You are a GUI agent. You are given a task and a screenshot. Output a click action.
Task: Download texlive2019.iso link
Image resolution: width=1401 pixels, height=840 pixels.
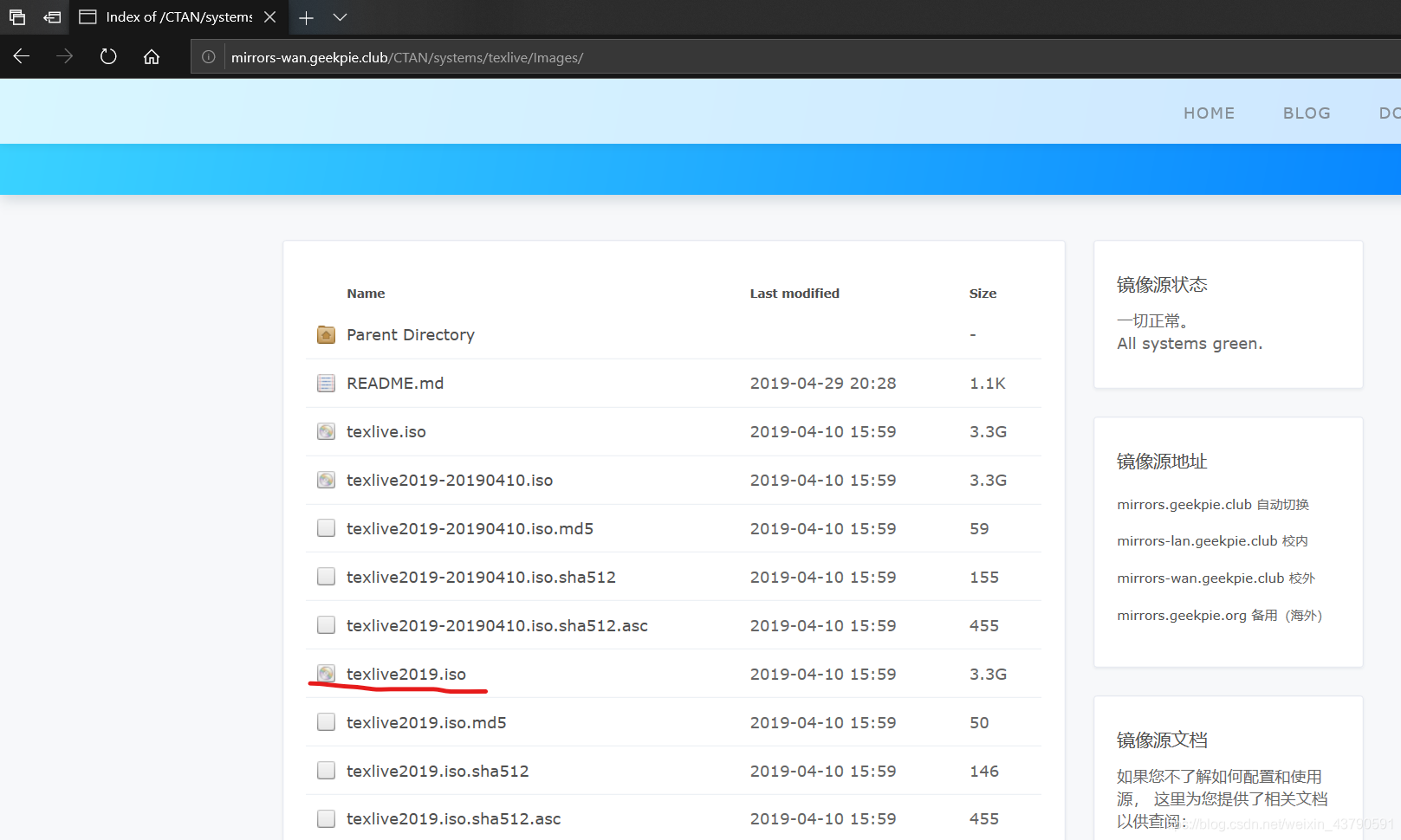406,674
